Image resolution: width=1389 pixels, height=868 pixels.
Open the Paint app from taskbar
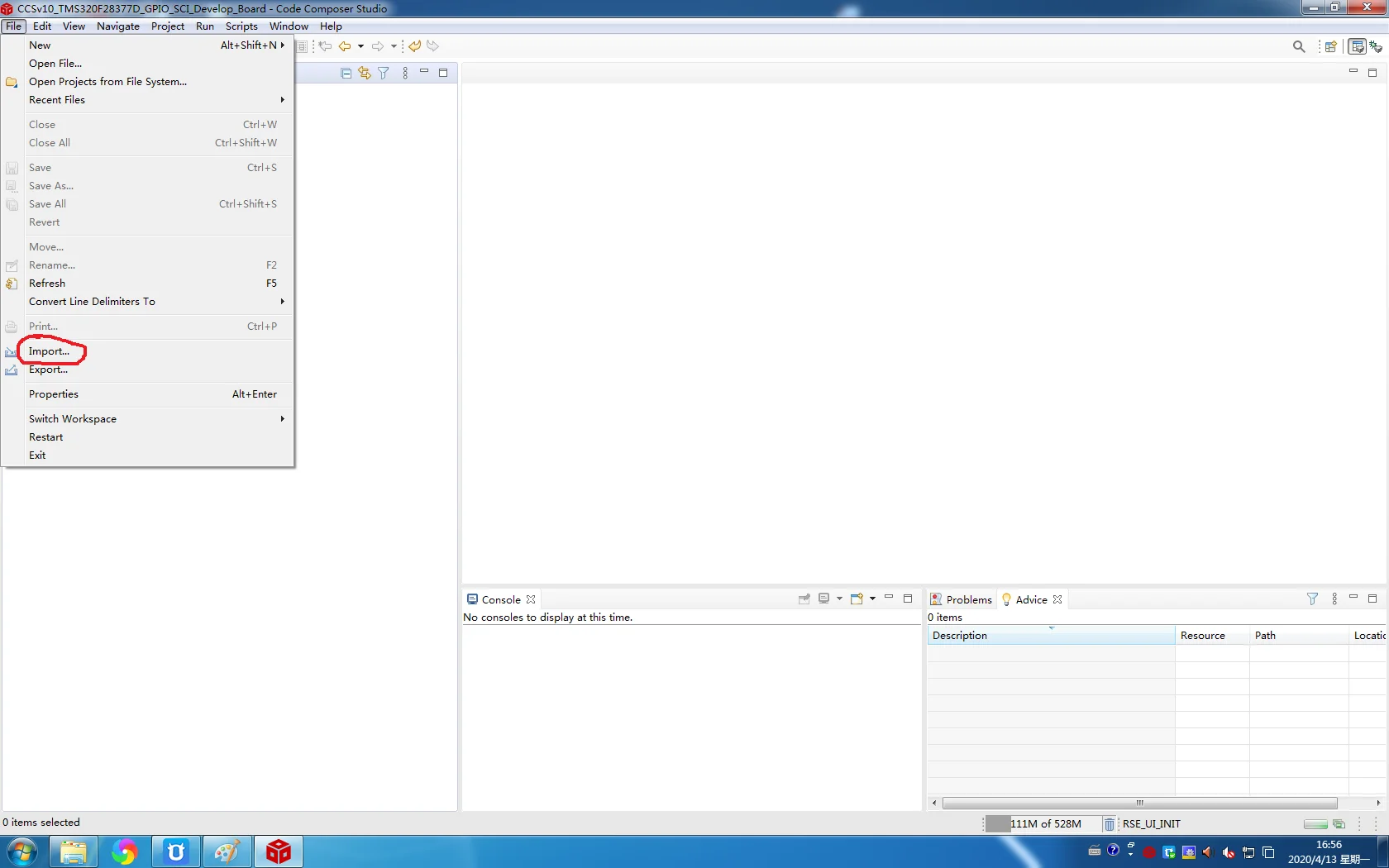pyautogui.click(x=227, y=851)
